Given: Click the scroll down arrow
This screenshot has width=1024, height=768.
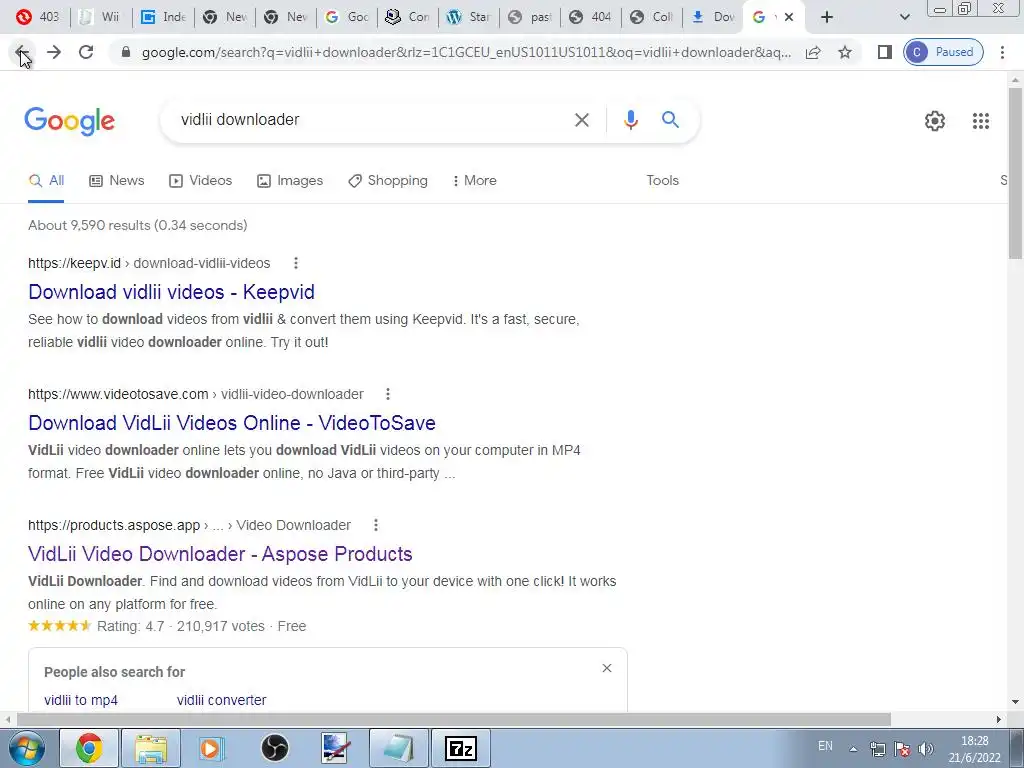Looking at the screenshot, I should 1015,702.
